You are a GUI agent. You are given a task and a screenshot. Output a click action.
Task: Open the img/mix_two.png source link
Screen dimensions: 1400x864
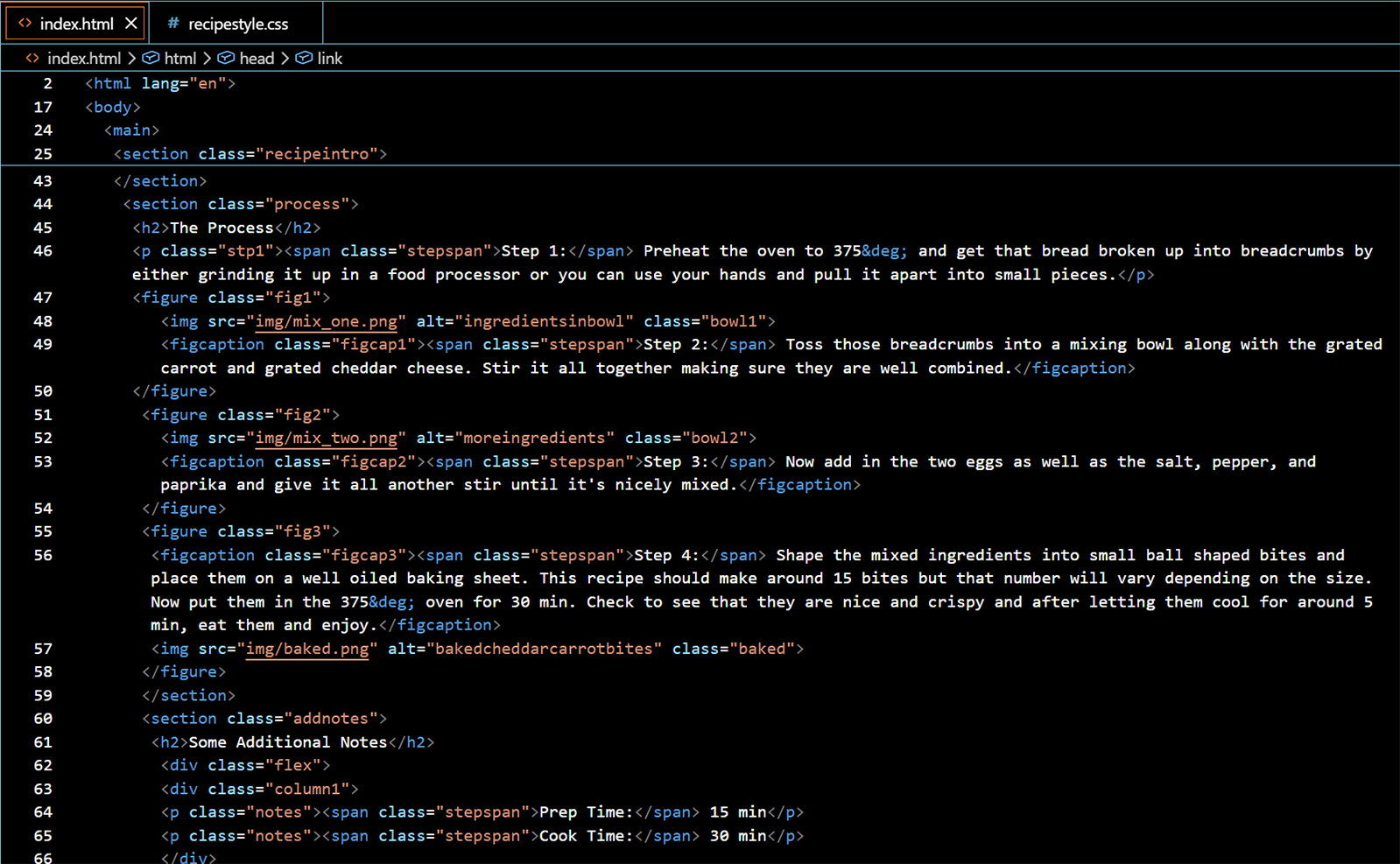(x=326, y=438)
